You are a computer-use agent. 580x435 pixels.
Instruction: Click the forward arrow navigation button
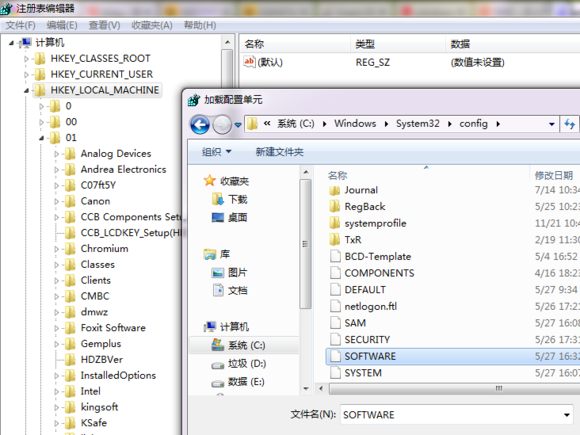(x=222, y=125)
